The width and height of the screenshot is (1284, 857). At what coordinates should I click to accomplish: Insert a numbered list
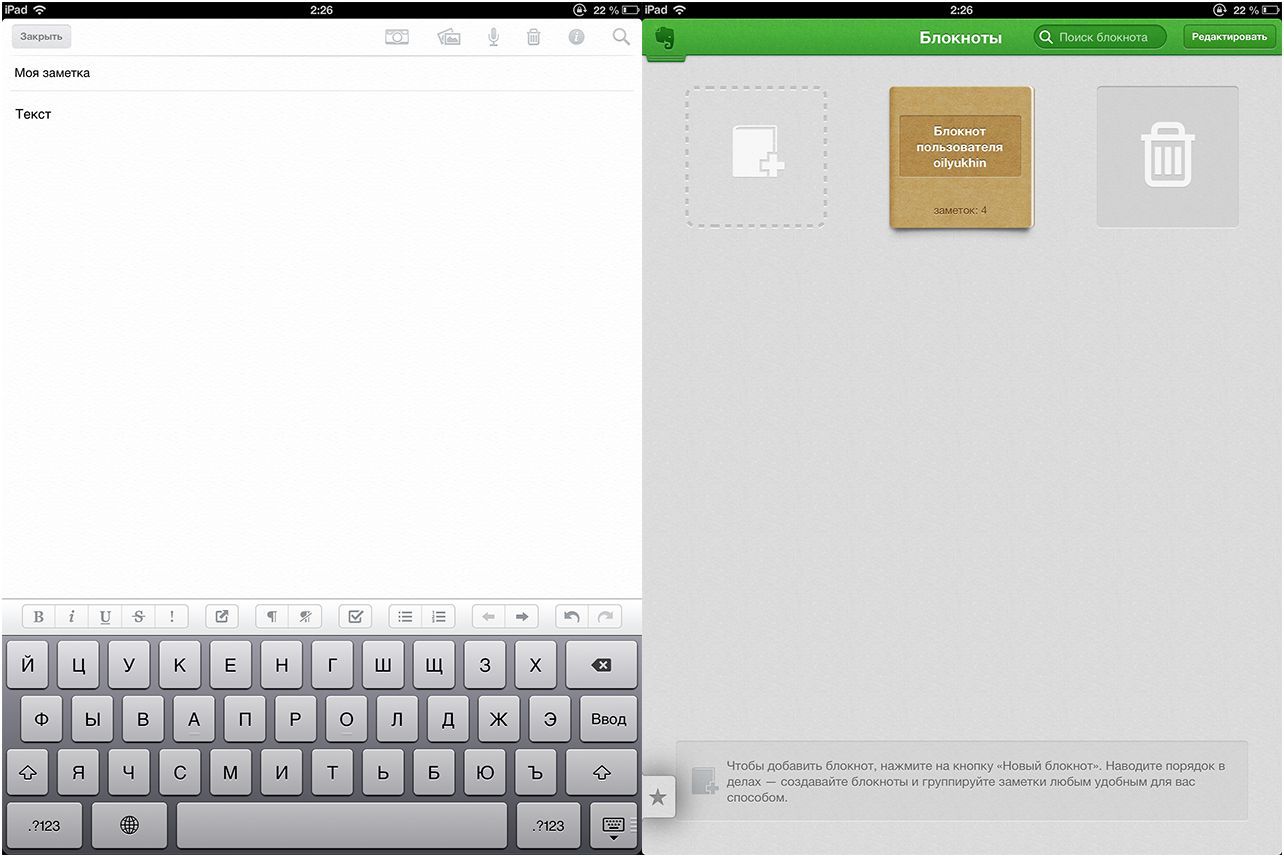point(438,617)
